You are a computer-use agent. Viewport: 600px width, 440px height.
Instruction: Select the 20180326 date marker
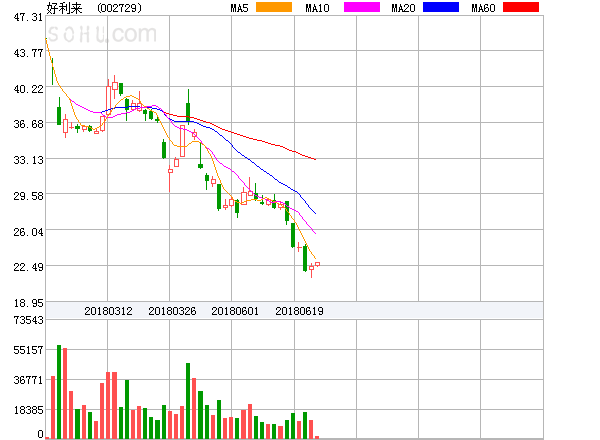click(171, 311)
